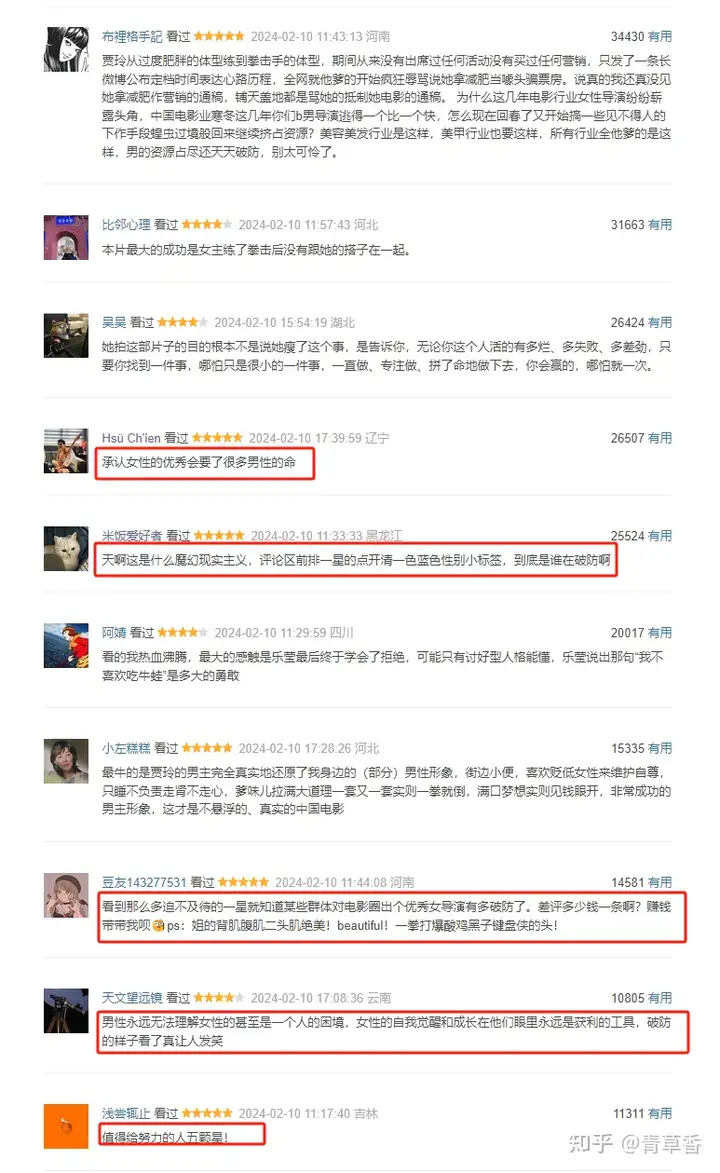Vote 有用 on 浅尝辄止 review
The width and height of the screenshot is (720, 1173).
659,1113
